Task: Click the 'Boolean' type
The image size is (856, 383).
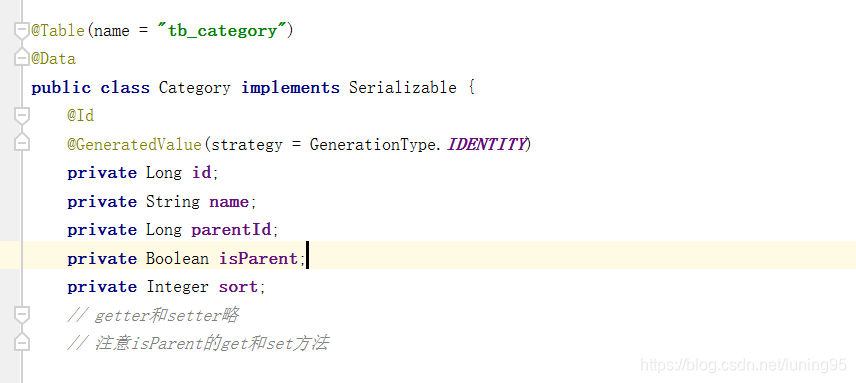Action: pos(177,258)
